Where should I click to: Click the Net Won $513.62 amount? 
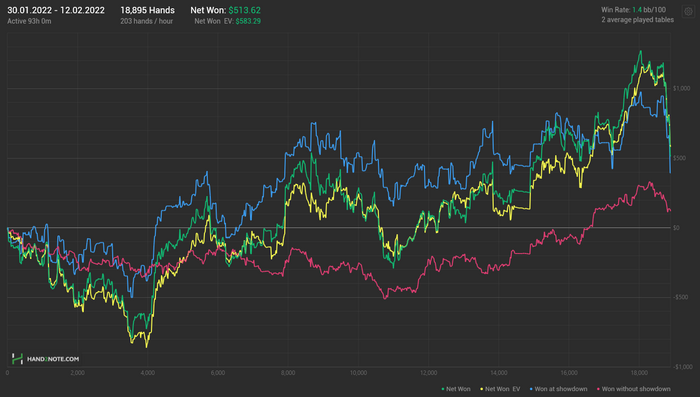(x=245, y=10)
